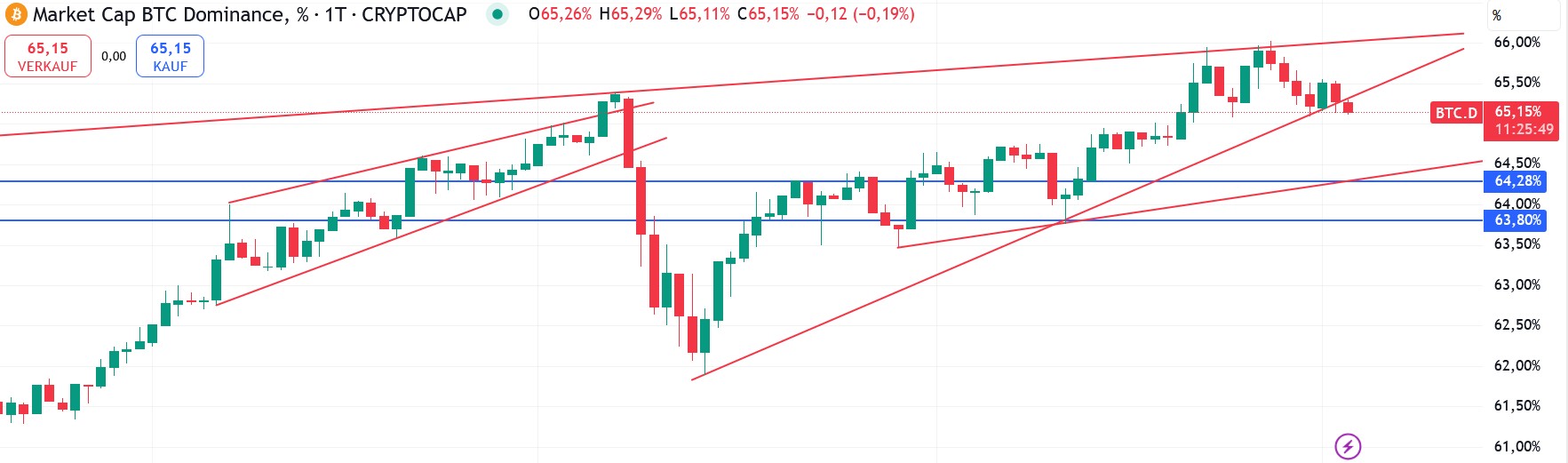Viewport: 1568px width, 463px height.
Task: Click the purple lightning bolt icon
Action: point(1348,446)
